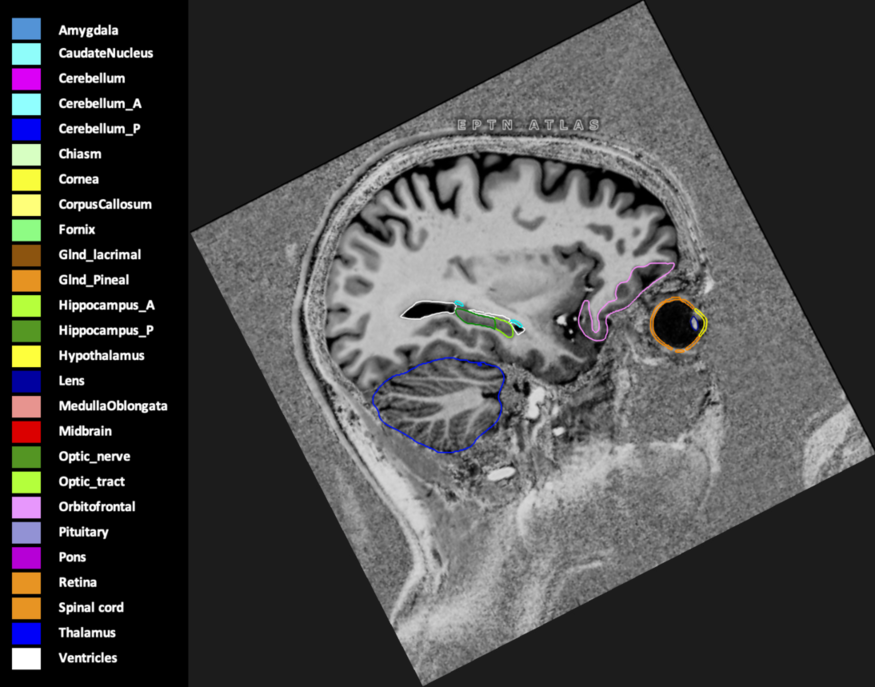Select the 'Optic_nerve' label
This screenshot has height=687, width=875.
94,457
